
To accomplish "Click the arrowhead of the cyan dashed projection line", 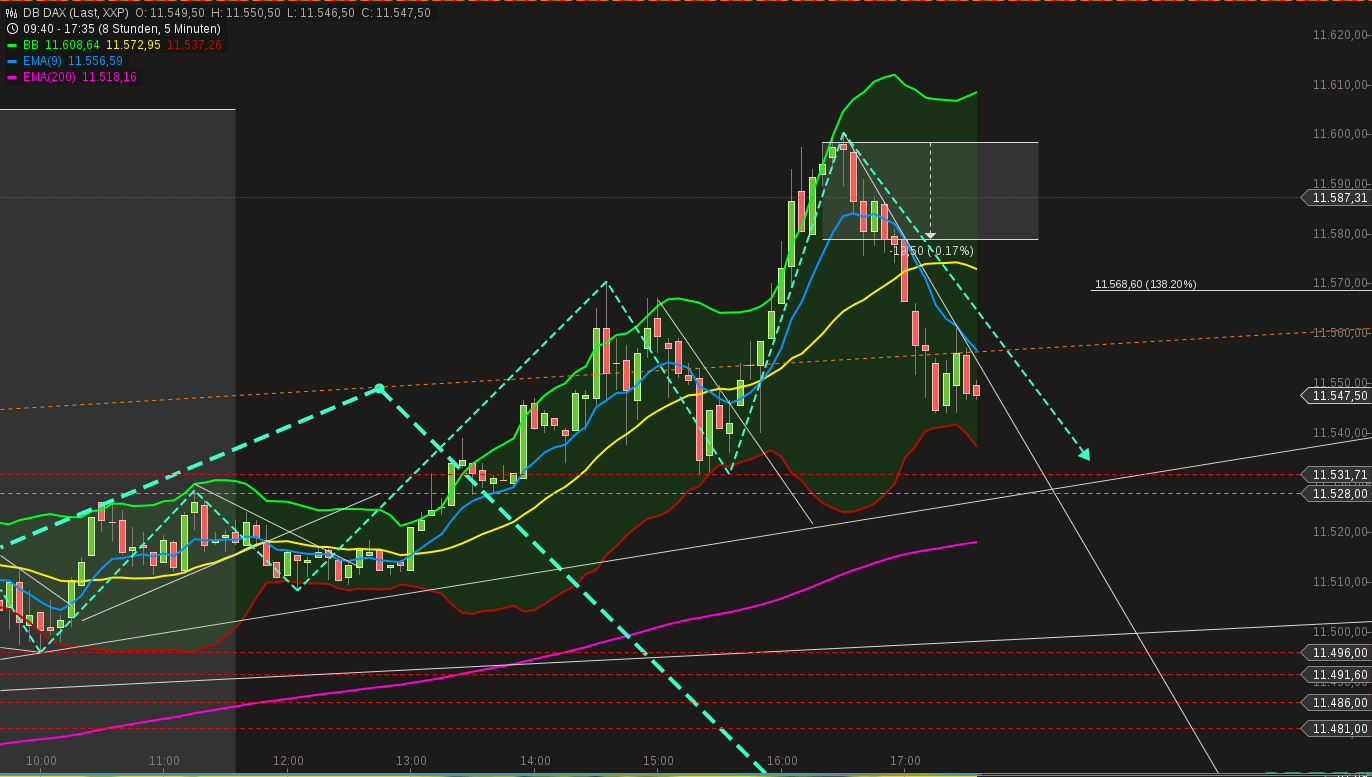I will tap(1086, 456).
